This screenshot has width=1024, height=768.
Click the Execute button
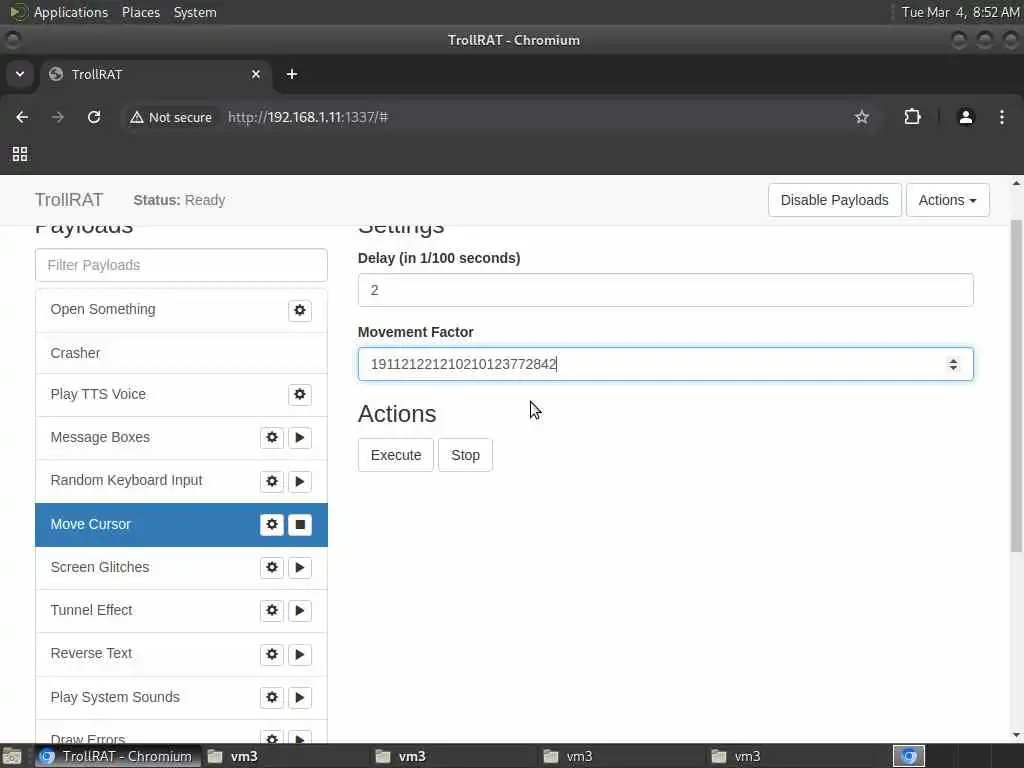396,455
